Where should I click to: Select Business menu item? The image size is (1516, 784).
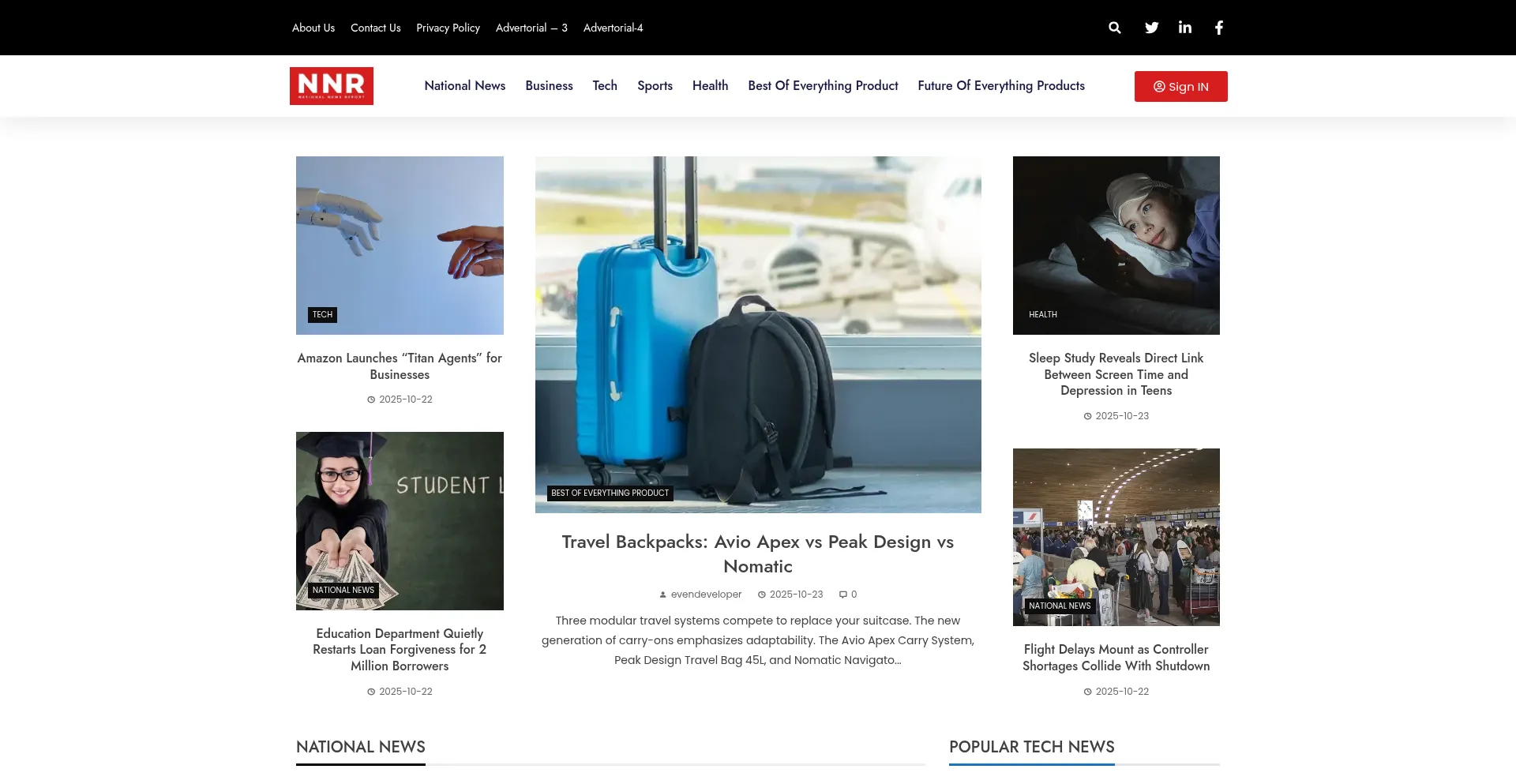(x=550, y=85)
